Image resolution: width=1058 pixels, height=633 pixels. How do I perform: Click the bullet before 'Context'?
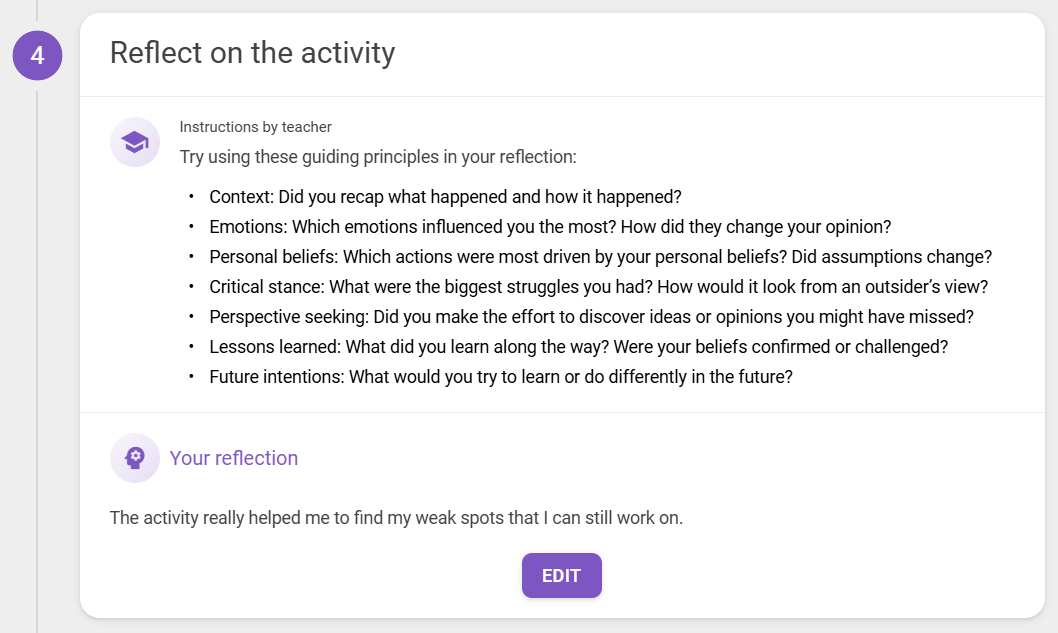(x=192, y=196)
